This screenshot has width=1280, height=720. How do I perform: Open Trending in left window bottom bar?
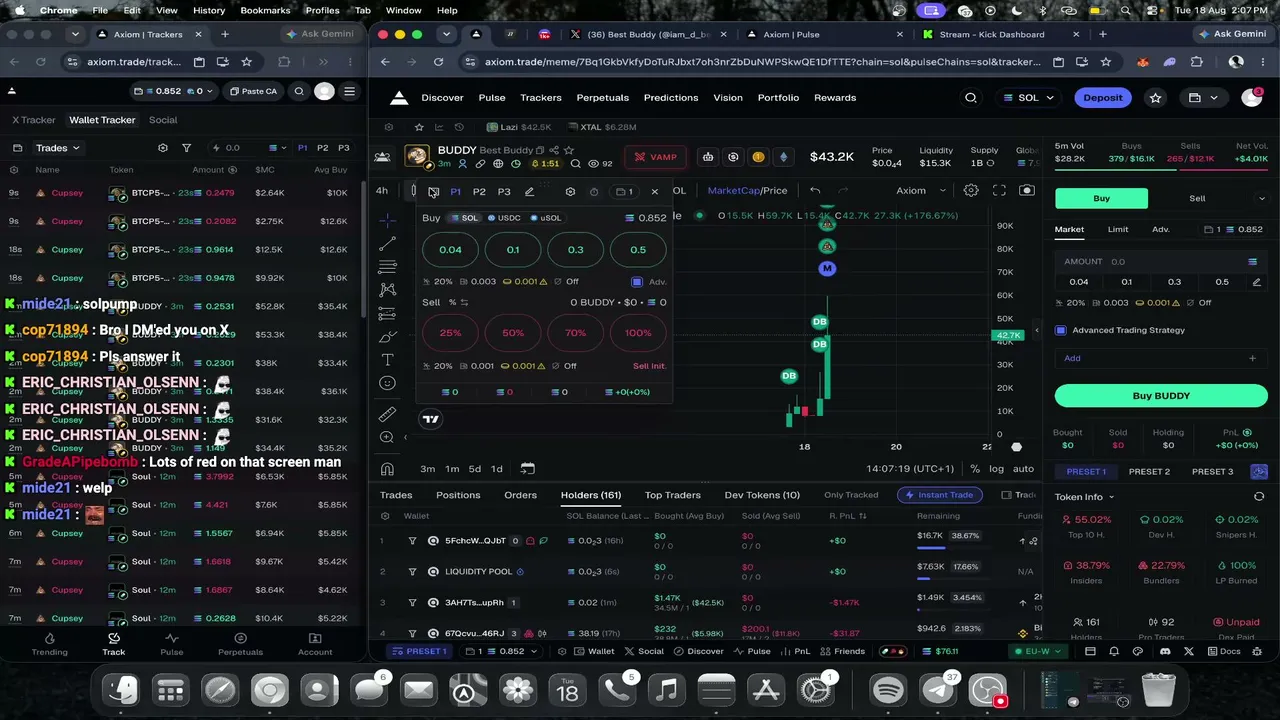[49, 644]
